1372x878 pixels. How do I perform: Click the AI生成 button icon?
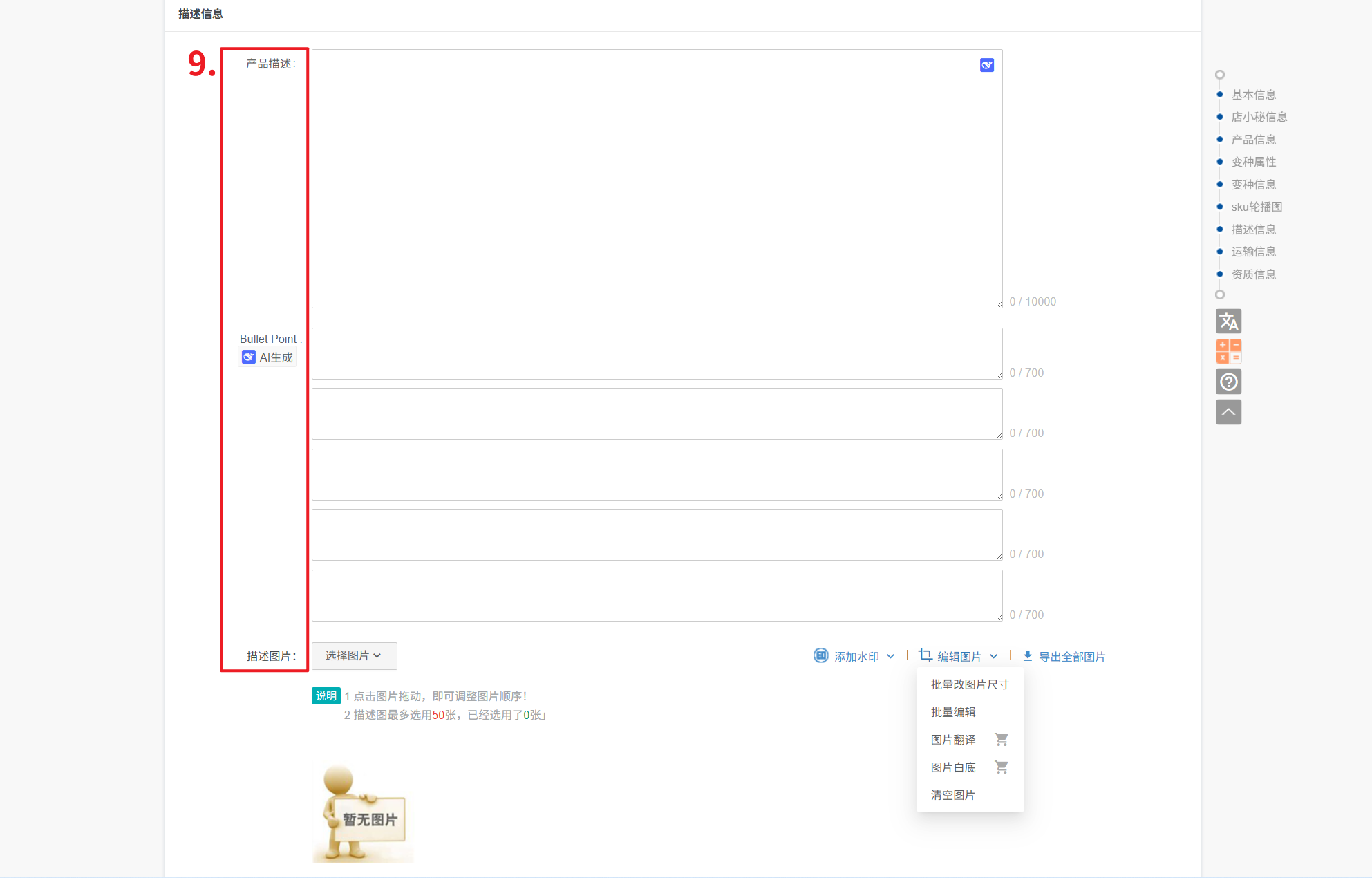click(x=249, y=357)
